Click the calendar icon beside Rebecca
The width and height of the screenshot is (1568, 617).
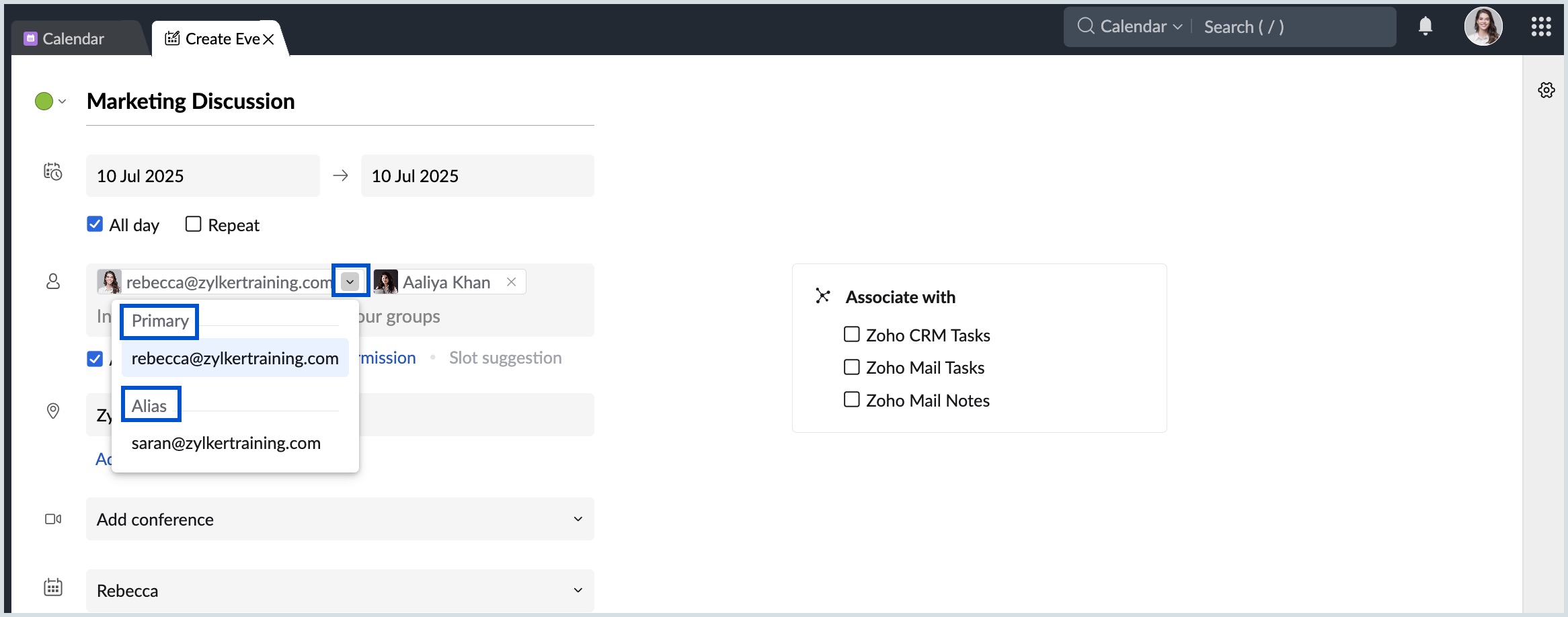point(53,587)
